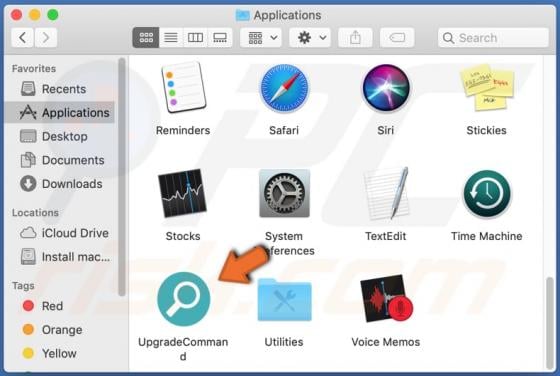Open Recents in the sidebar
This screenshot has height=376, width=560.
[60, 89]
